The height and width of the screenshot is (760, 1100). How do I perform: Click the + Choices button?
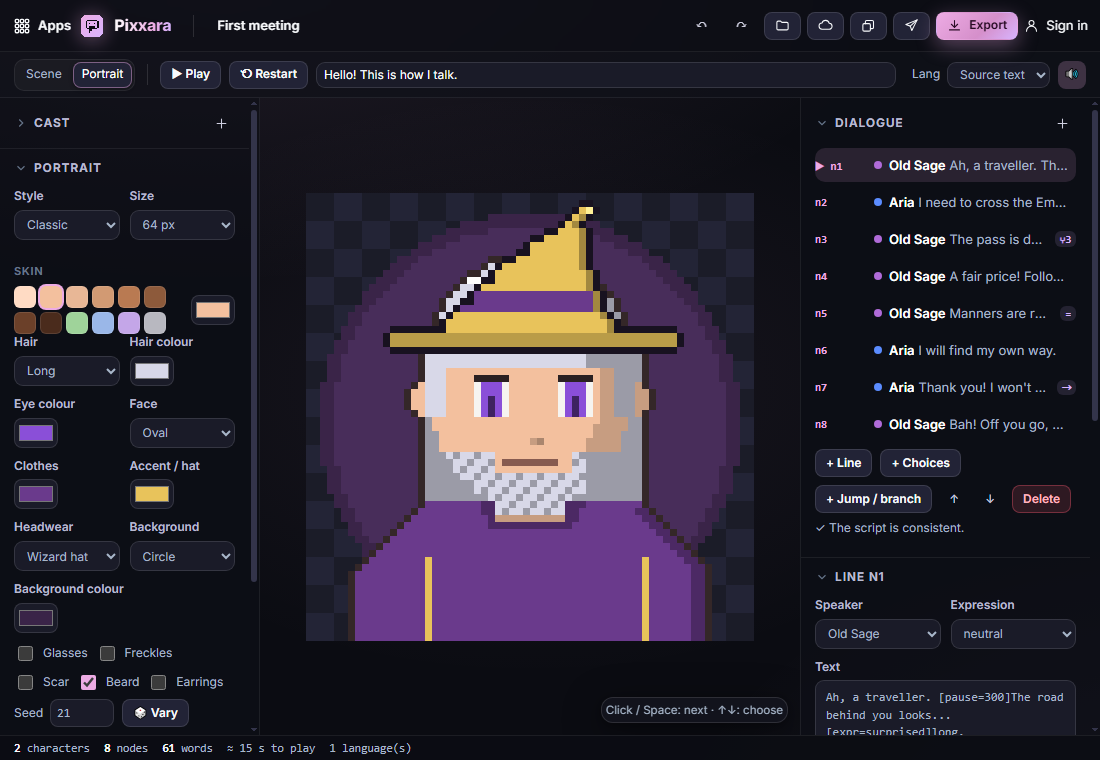[920, 463]
